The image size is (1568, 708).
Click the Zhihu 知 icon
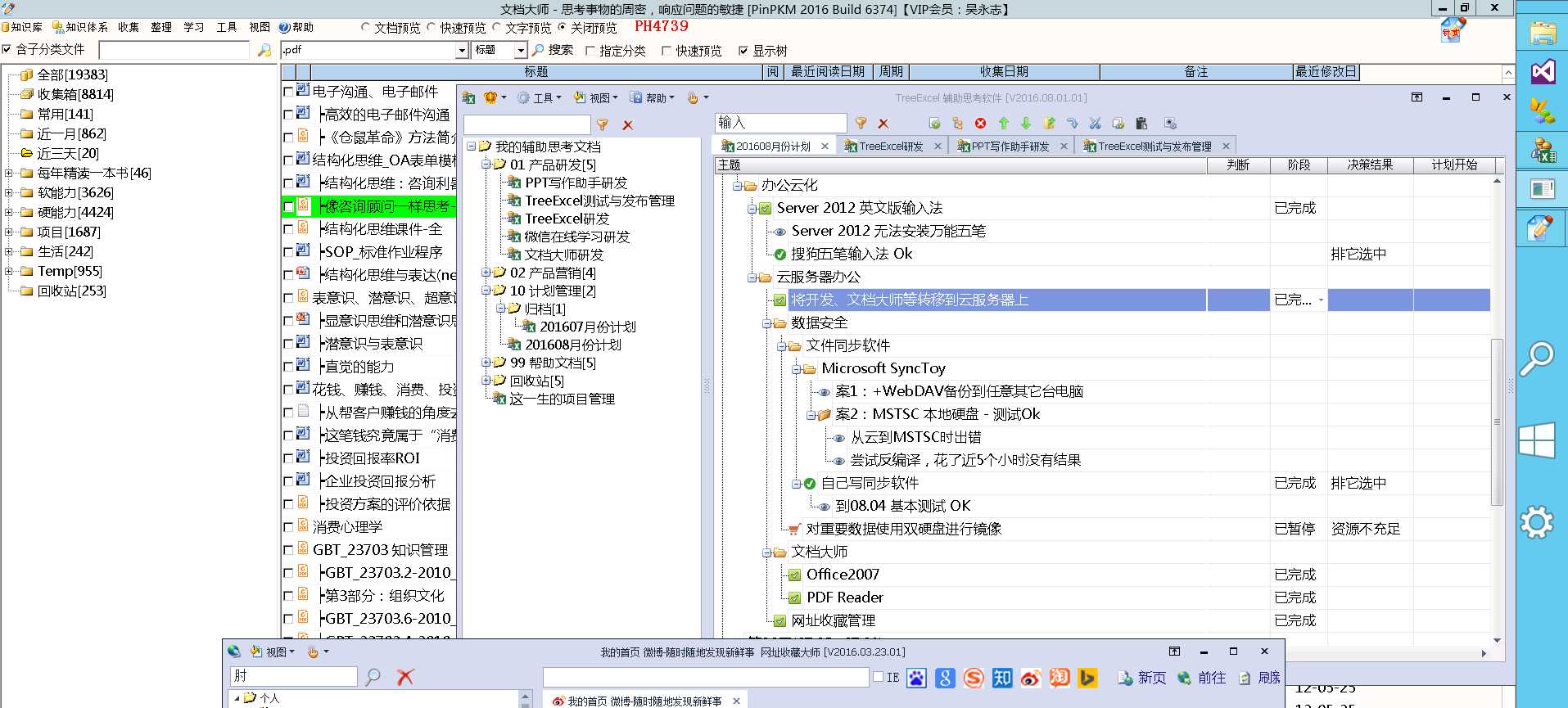click(x=1002, y=678)
